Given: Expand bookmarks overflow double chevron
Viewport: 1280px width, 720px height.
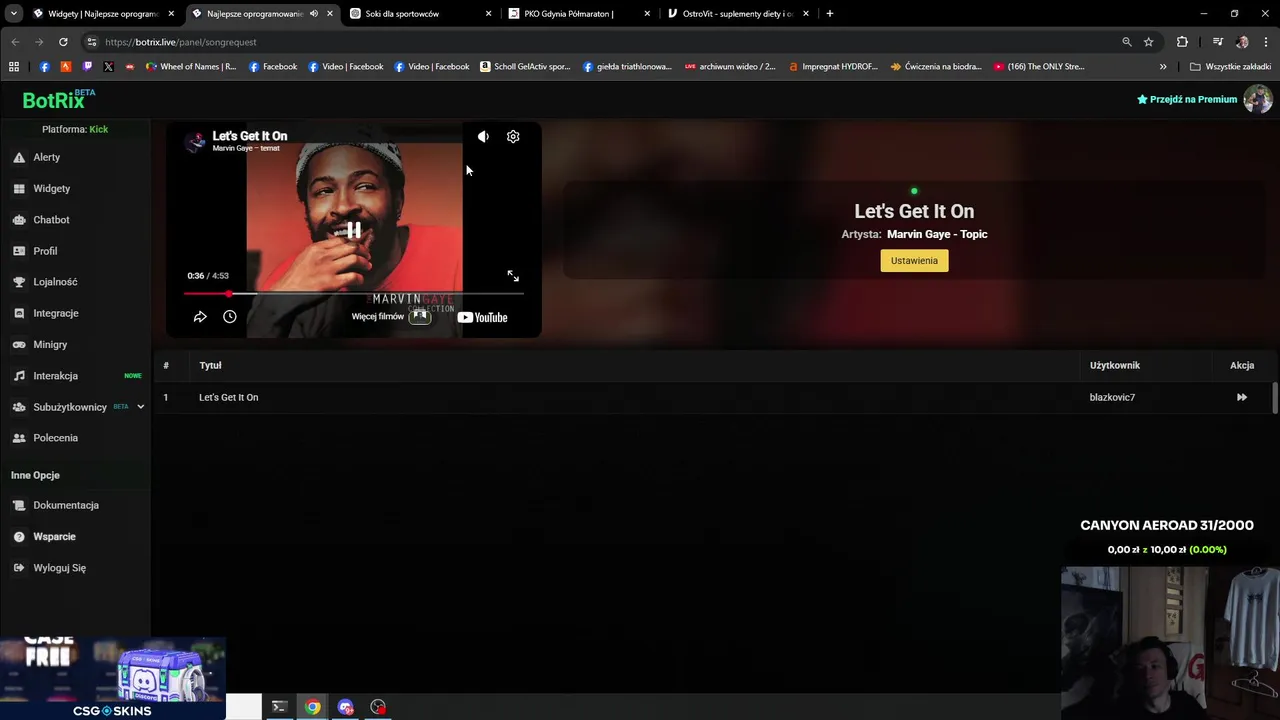Looking at the screenshot, I should [1163, 67].
